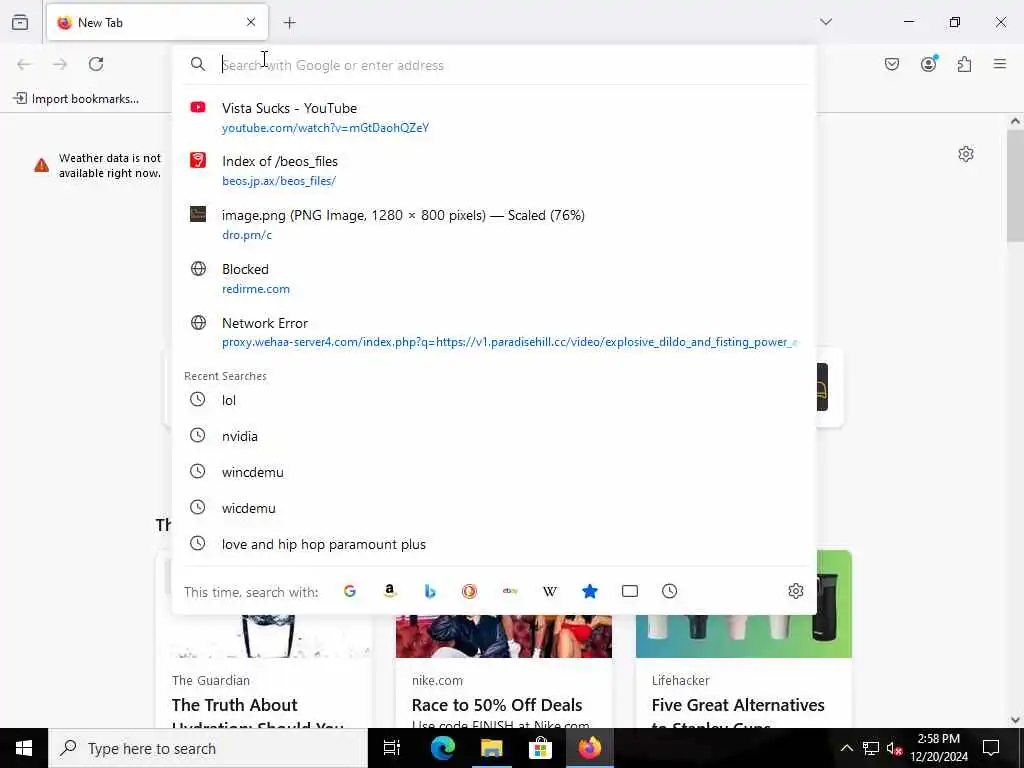
Task: Click the network tray icon
Action: point(871,748)
